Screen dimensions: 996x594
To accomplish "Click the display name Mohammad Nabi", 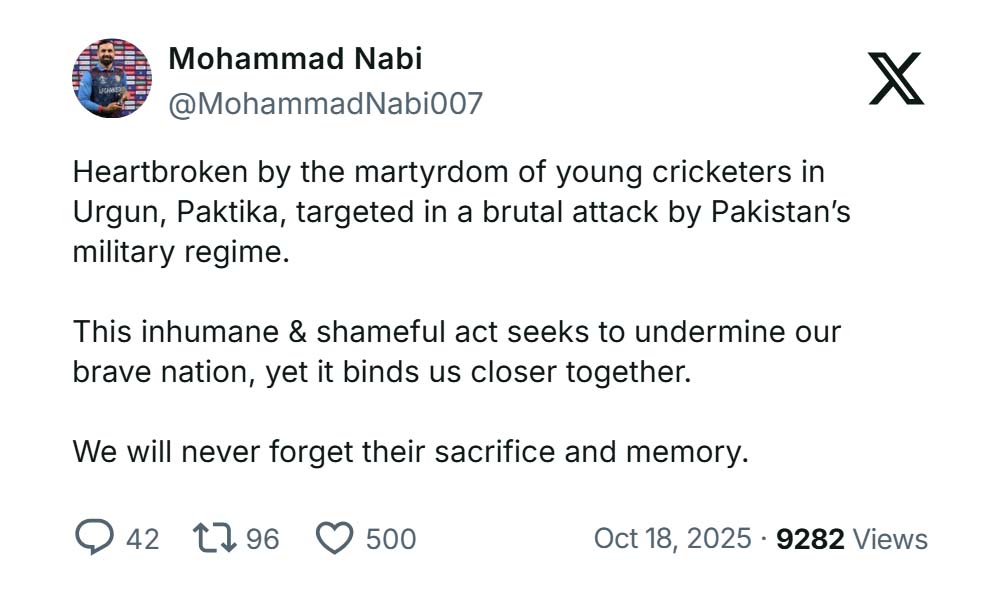I will pyautogui.click(x=298, y=57).
